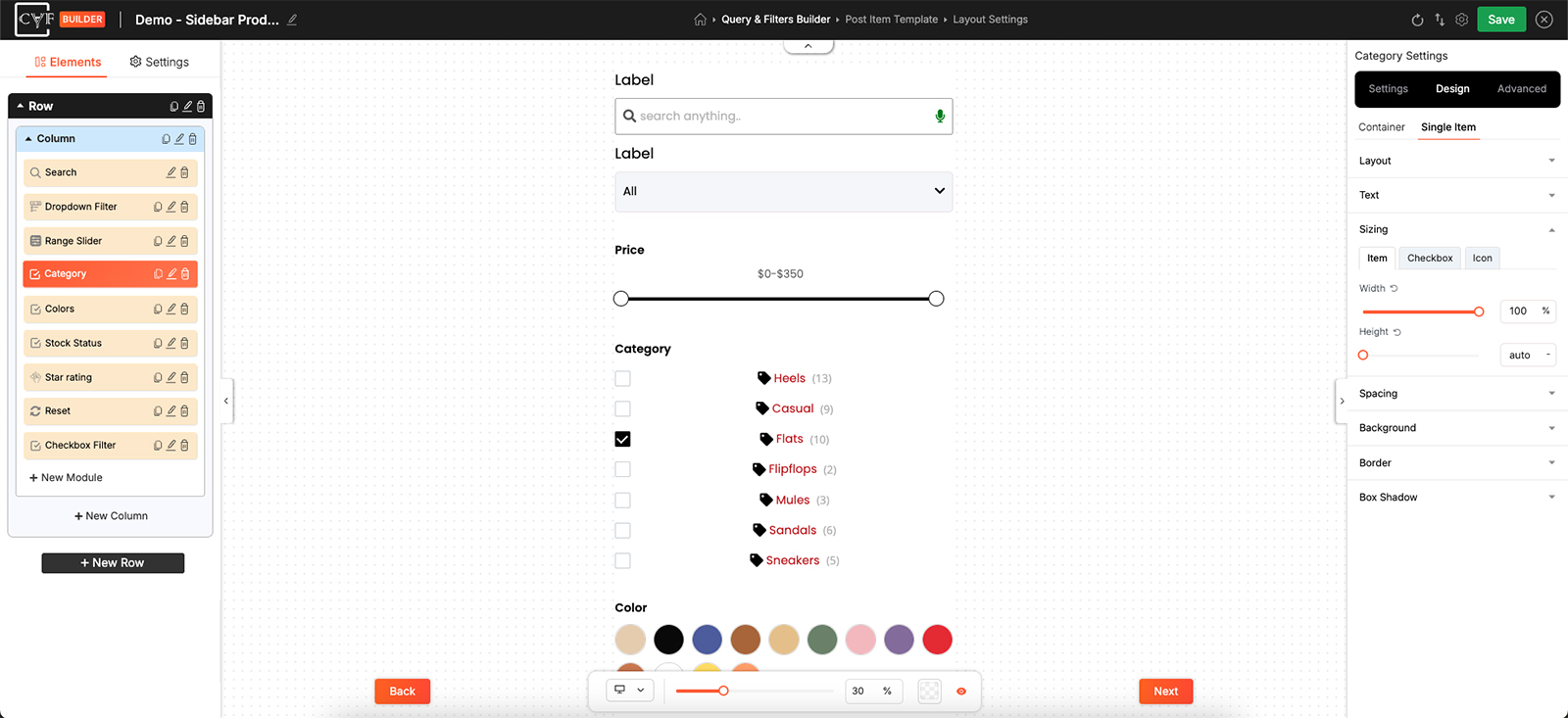Edit the Category module with pencil icon
This screenshot has height=718, width=1568.
[171, 274]
